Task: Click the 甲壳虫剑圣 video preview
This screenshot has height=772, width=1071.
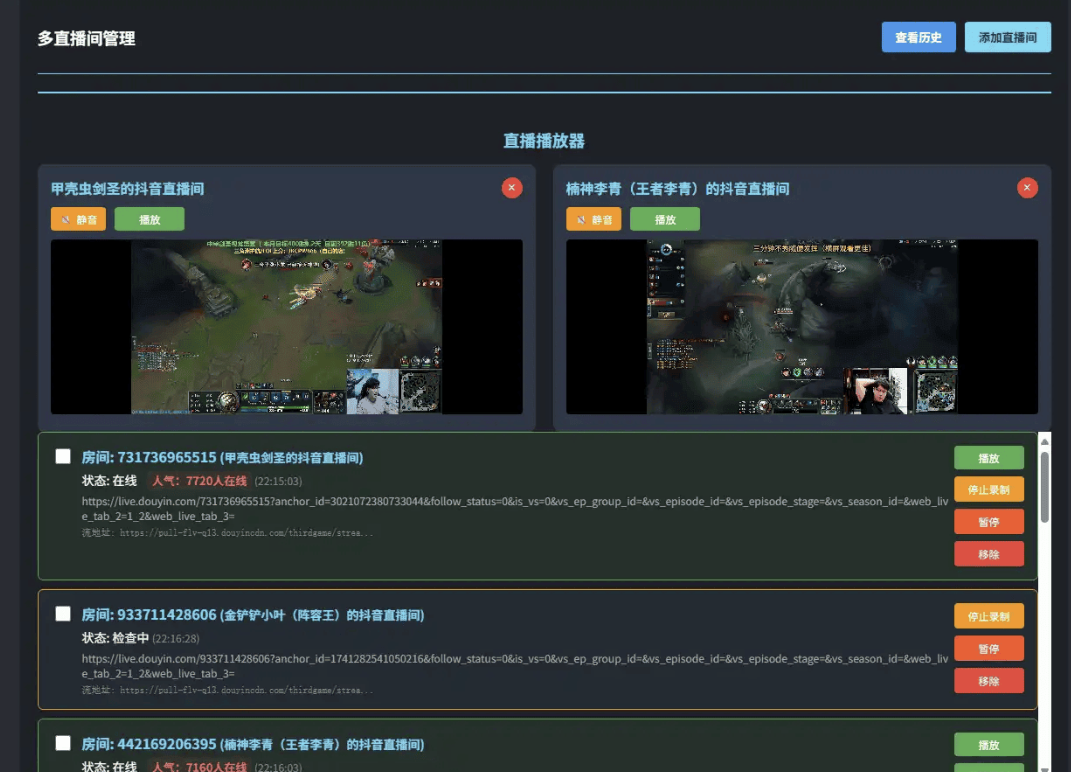Action: point(286,326)
